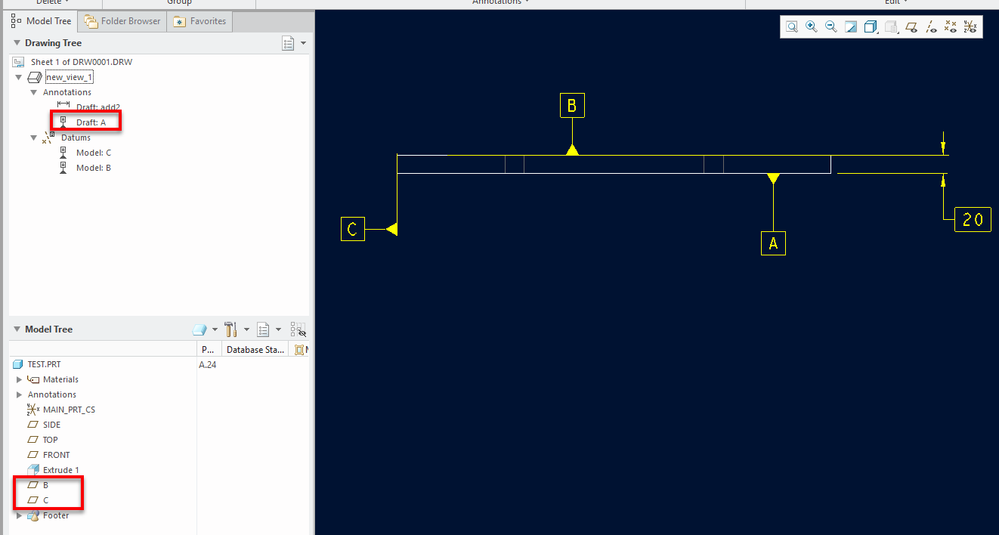Expand the Materials node in Model Tree
This screenshot has width=999, height=535.
point(18,380)
